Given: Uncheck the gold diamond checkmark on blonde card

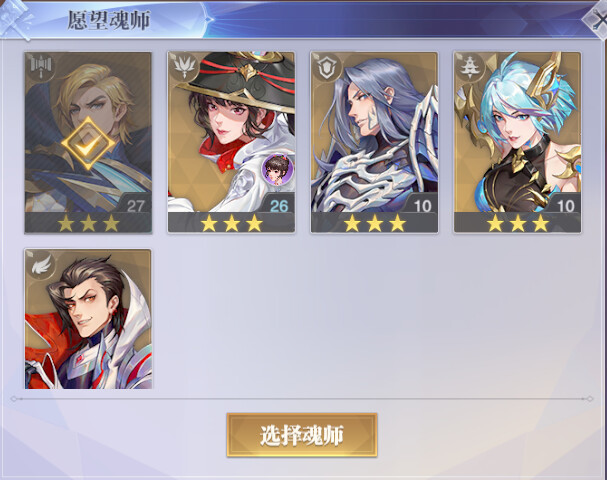Looking at the screenshot, I should pyautogui.click(x=88, y=144).
